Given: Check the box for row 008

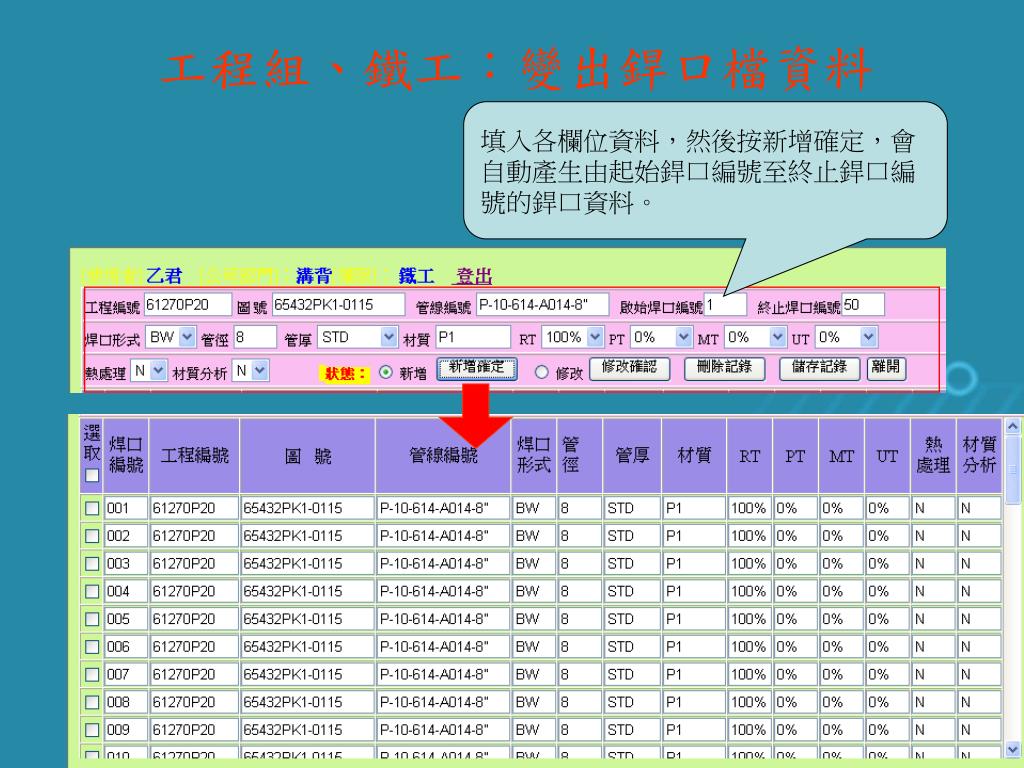Looking at the screenshot, I should tap(92, 703).
